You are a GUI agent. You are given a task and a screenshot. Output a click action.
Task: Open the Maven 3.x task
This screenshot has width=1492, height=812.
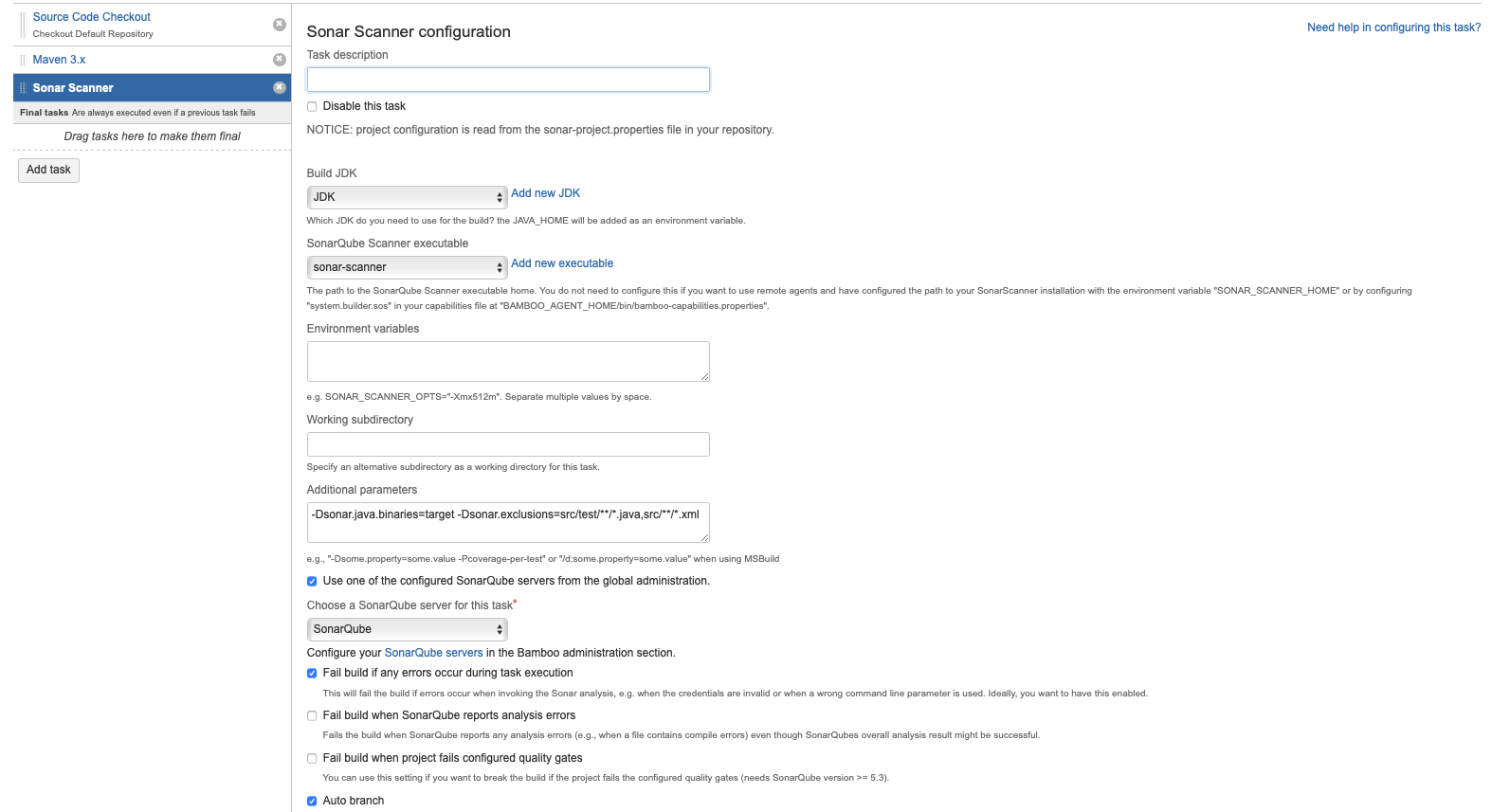(x=59, y=60)
